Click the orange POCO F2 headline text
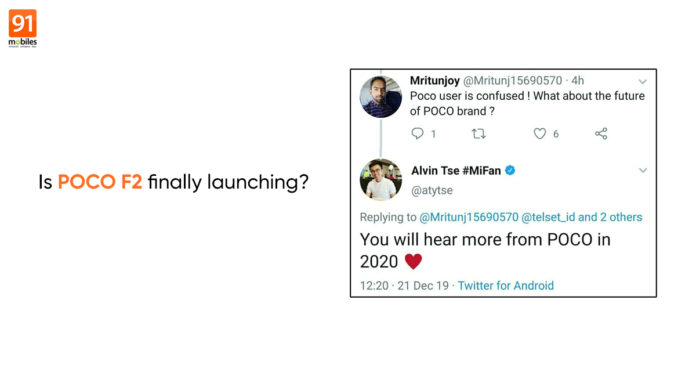This screenshot has width=696, height=365. click(x=100, y=182)
